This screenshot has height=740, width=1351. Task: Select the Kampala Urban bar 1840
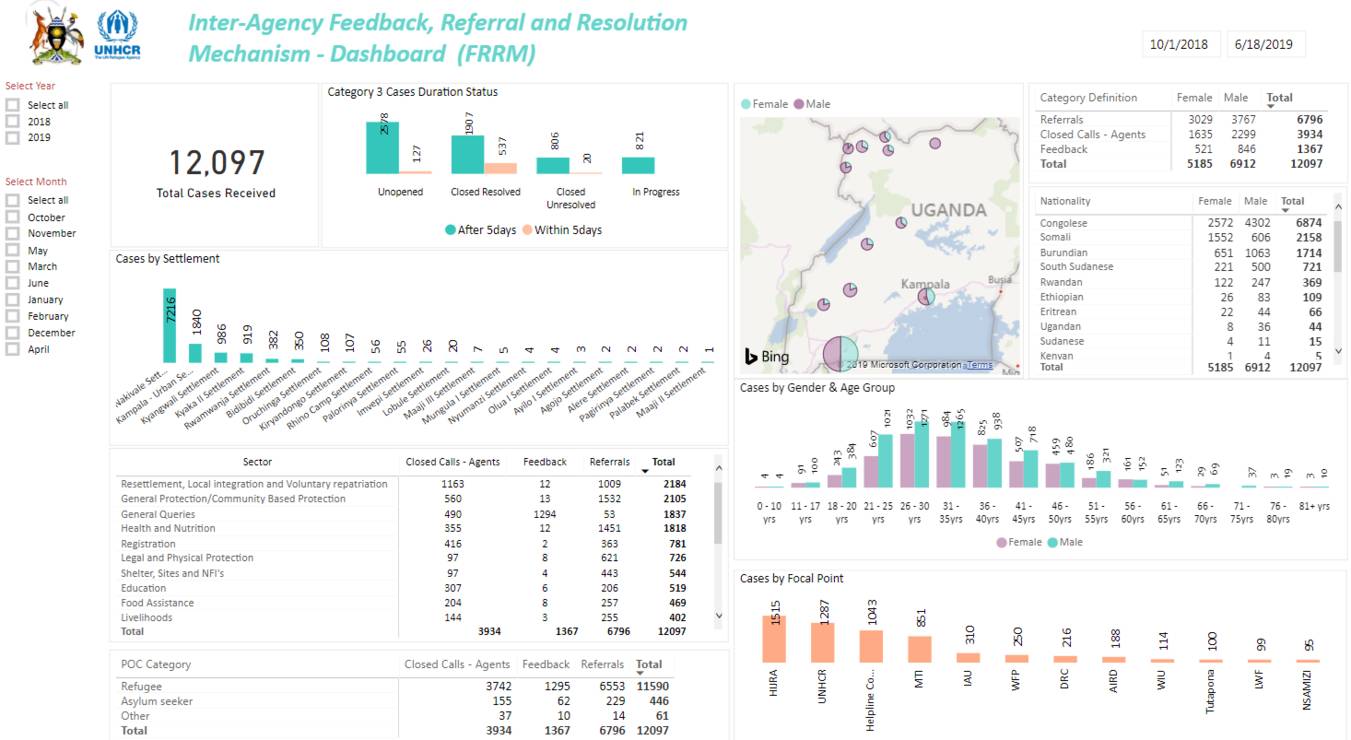tap(195, 353)
